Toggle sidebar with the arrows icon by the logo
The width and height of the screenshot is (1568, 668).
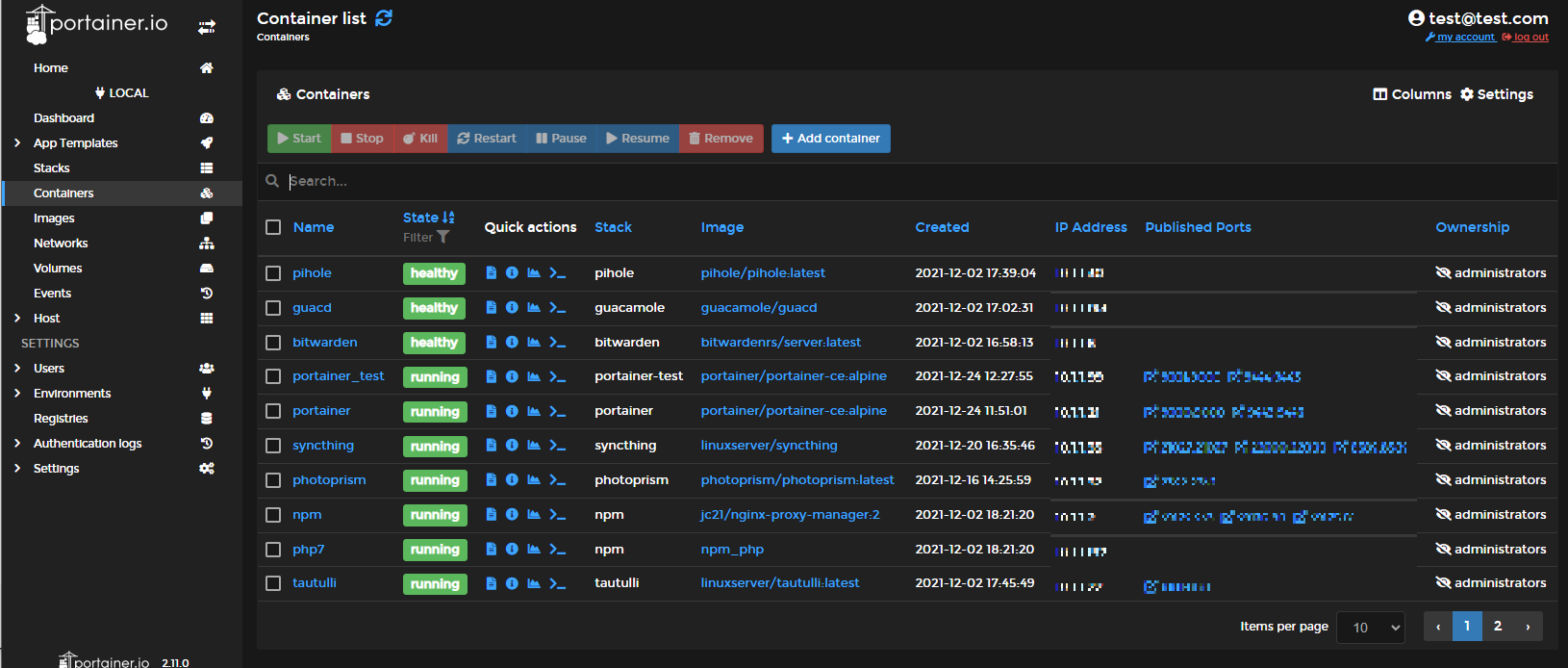pyautogui.click(x=207, y=27)
